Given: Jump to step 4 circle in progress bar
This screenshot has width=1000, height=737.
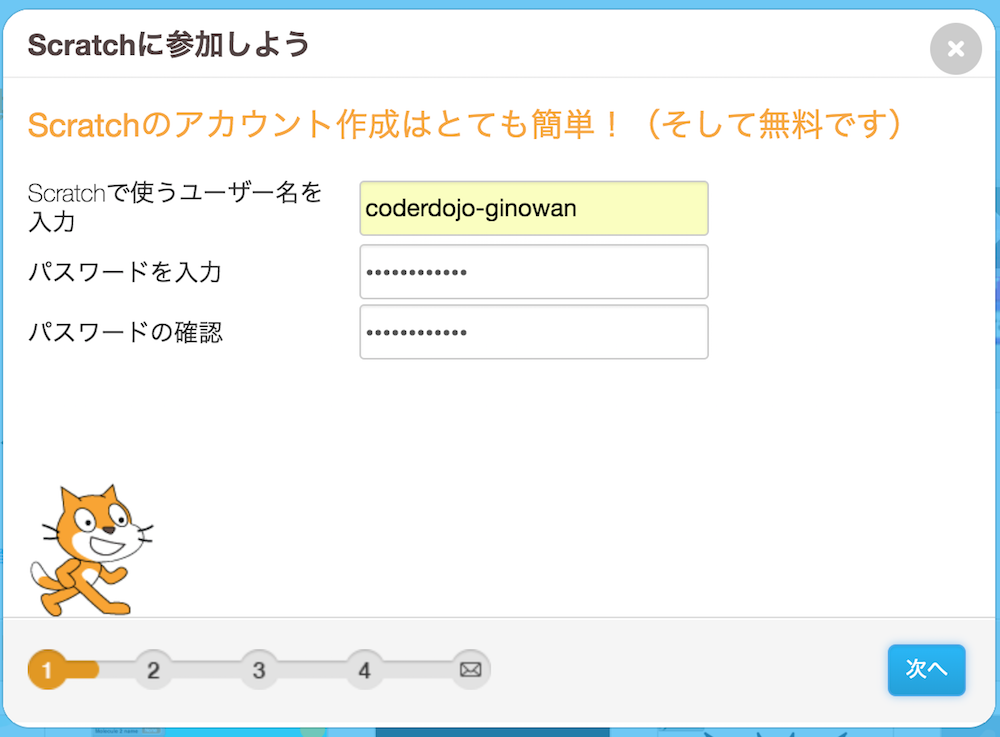Looking at the screenshot, I should click(364, 669).
